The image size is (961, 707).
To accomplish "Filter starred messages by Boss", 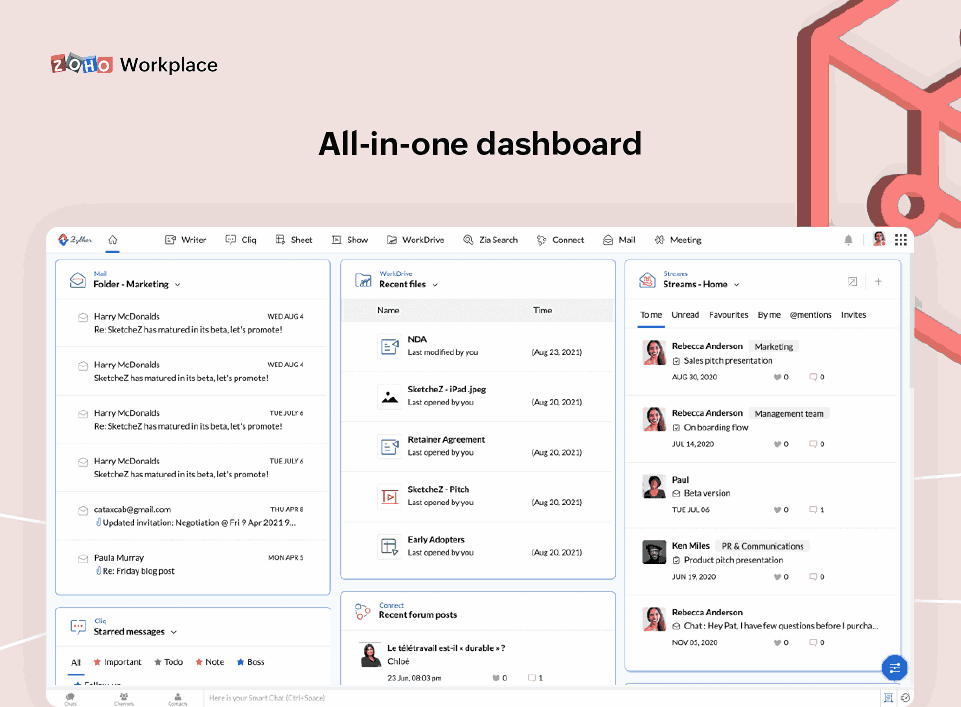I will (x=251, y=662).
